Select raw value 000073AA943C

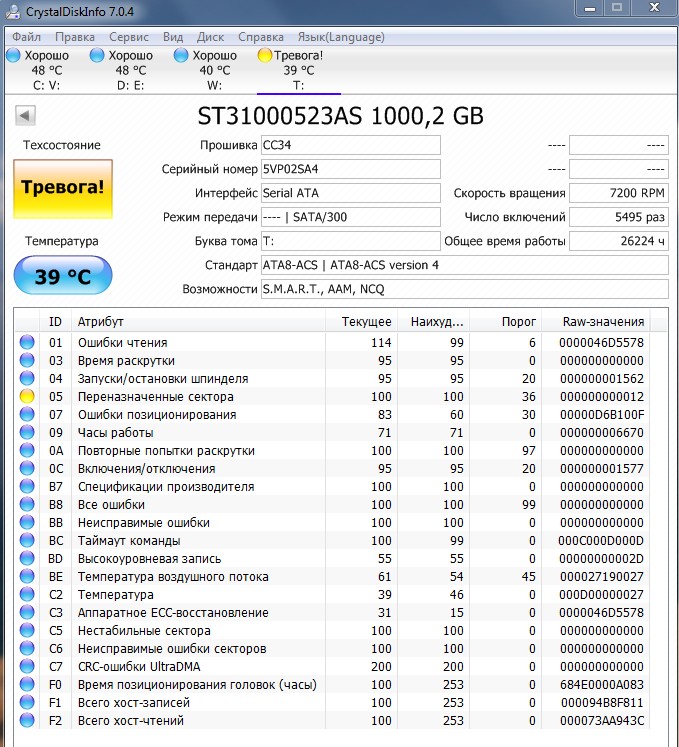coord(602,721)
